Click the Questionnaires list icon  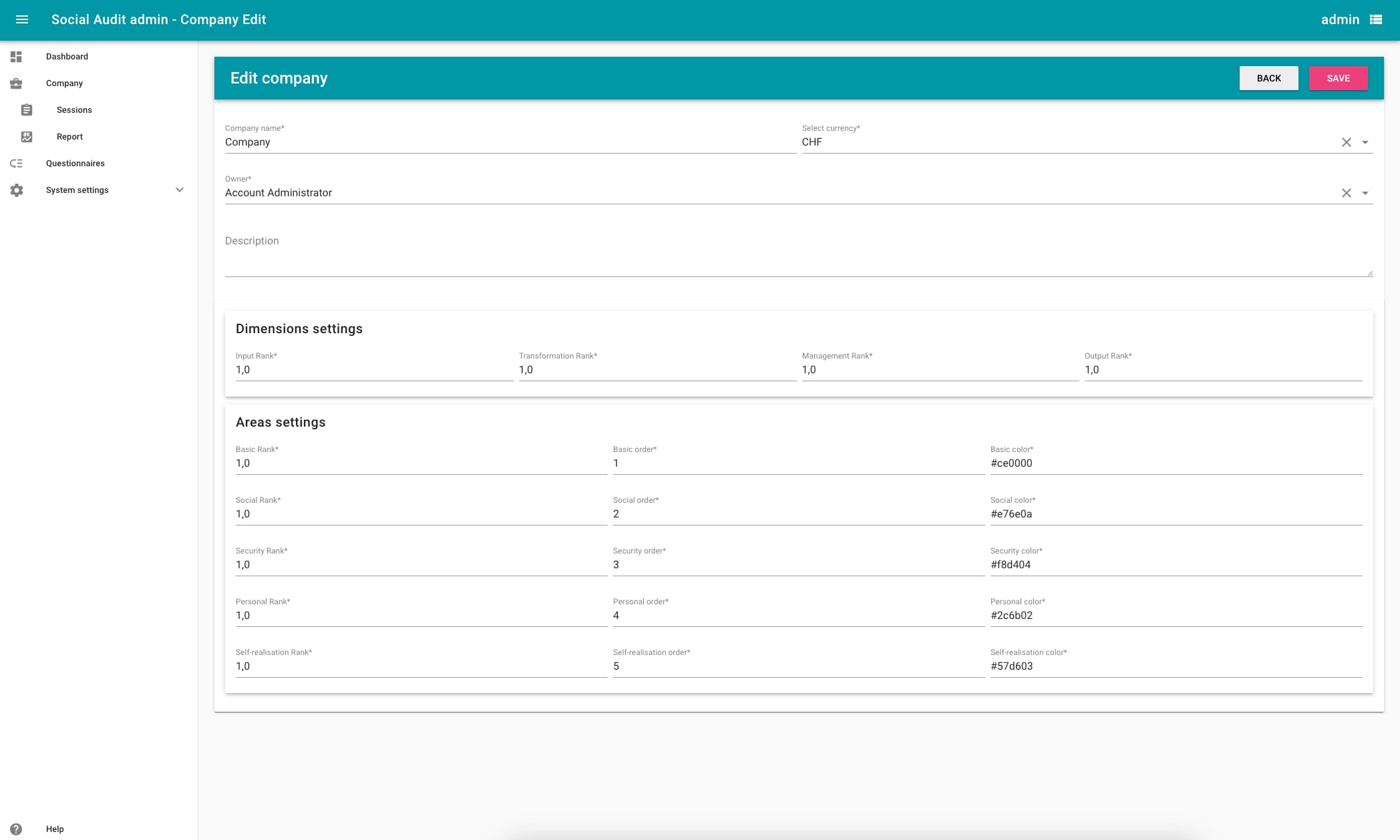(x=17, y=164)
